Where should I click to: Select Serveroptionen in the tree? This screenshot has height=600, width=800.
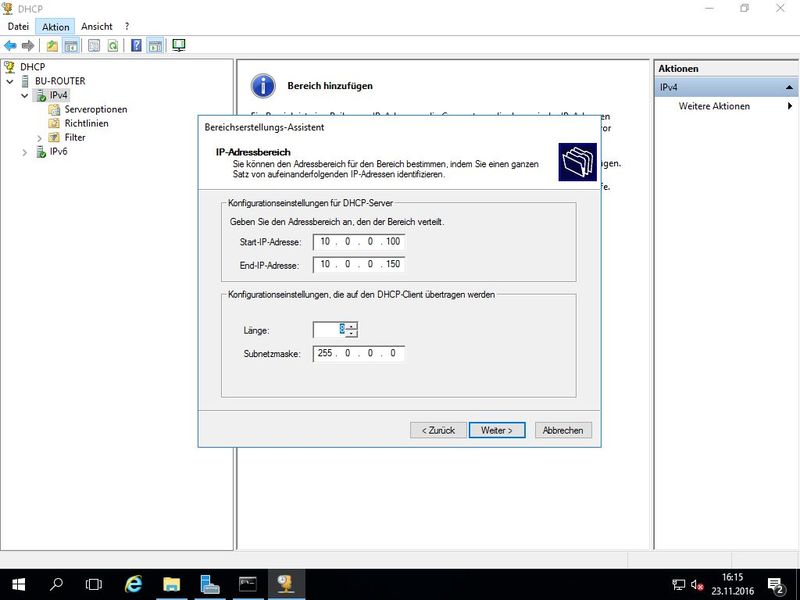point(95,109)
